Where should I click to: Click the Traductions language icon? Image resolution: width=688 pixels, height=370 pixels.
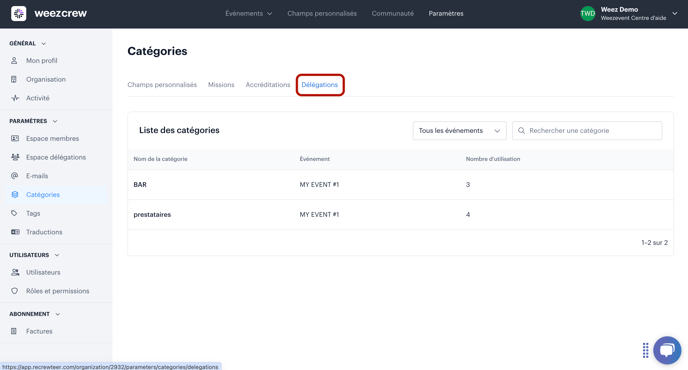(15, 232)
